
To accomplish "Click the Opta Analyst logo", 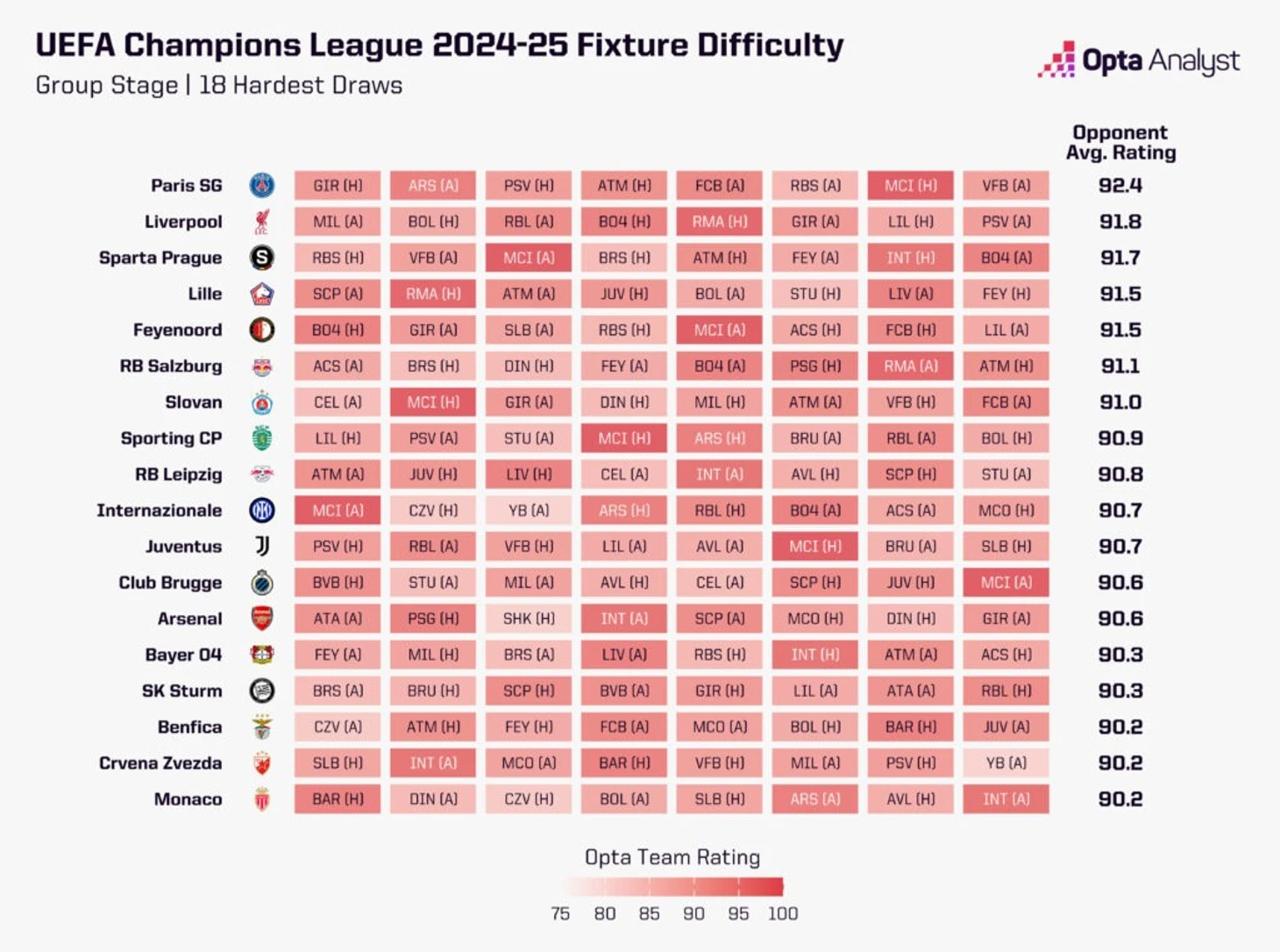I will click(1139, 60).
